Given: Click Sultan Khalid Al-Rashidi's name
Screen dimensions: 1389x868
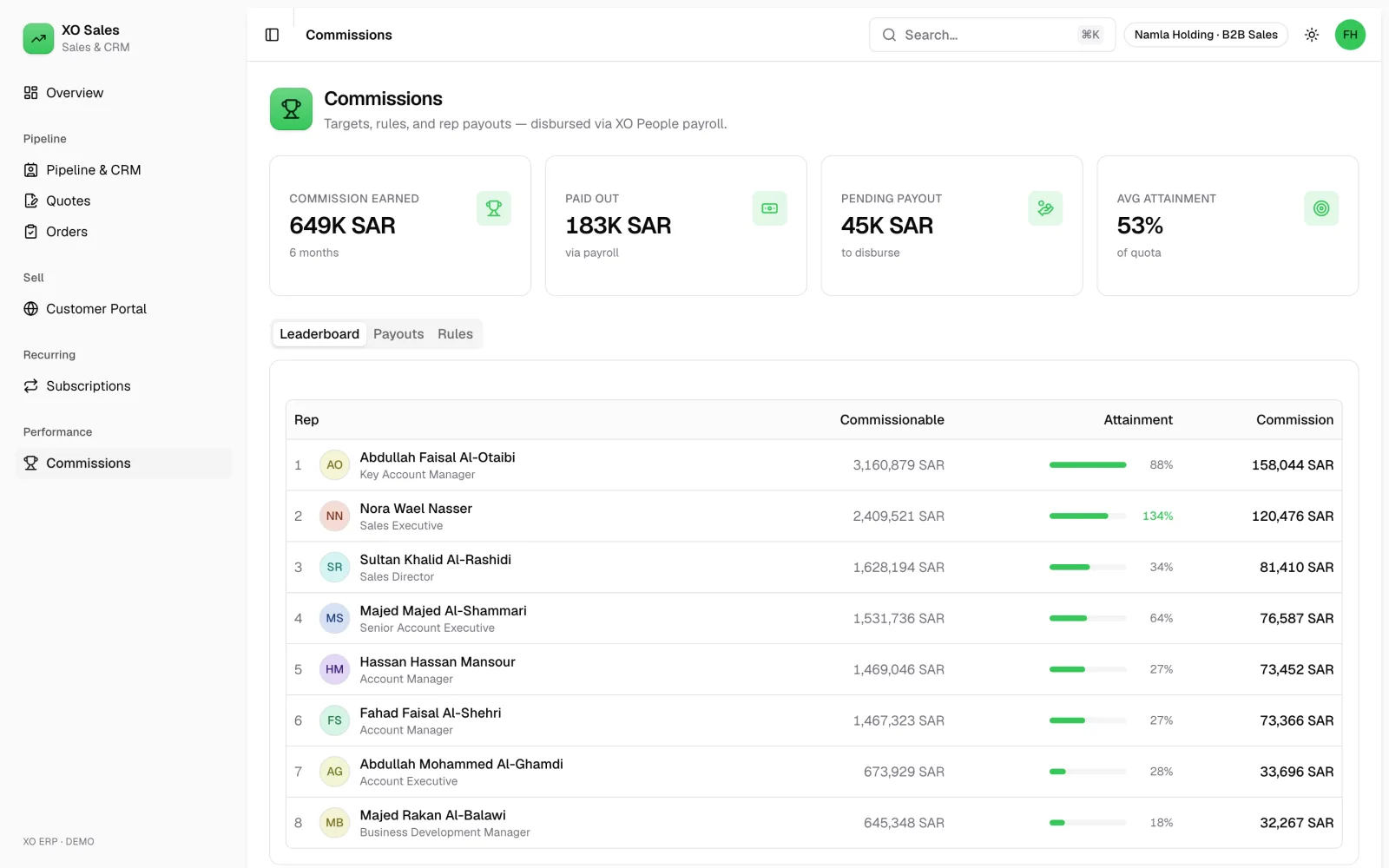Looking at the screenshot, I should 436,560.
